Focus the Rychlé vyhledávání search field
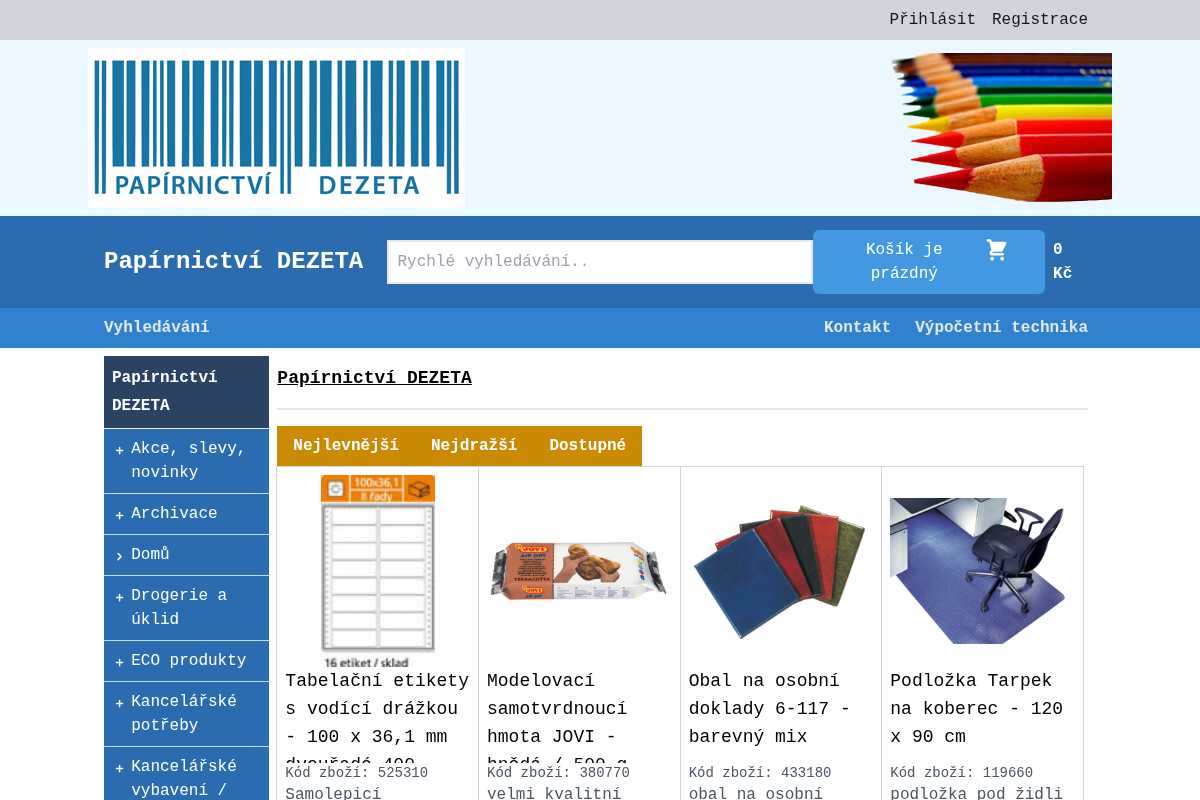This screenshot has height=800, width=1200. point(600,262)
